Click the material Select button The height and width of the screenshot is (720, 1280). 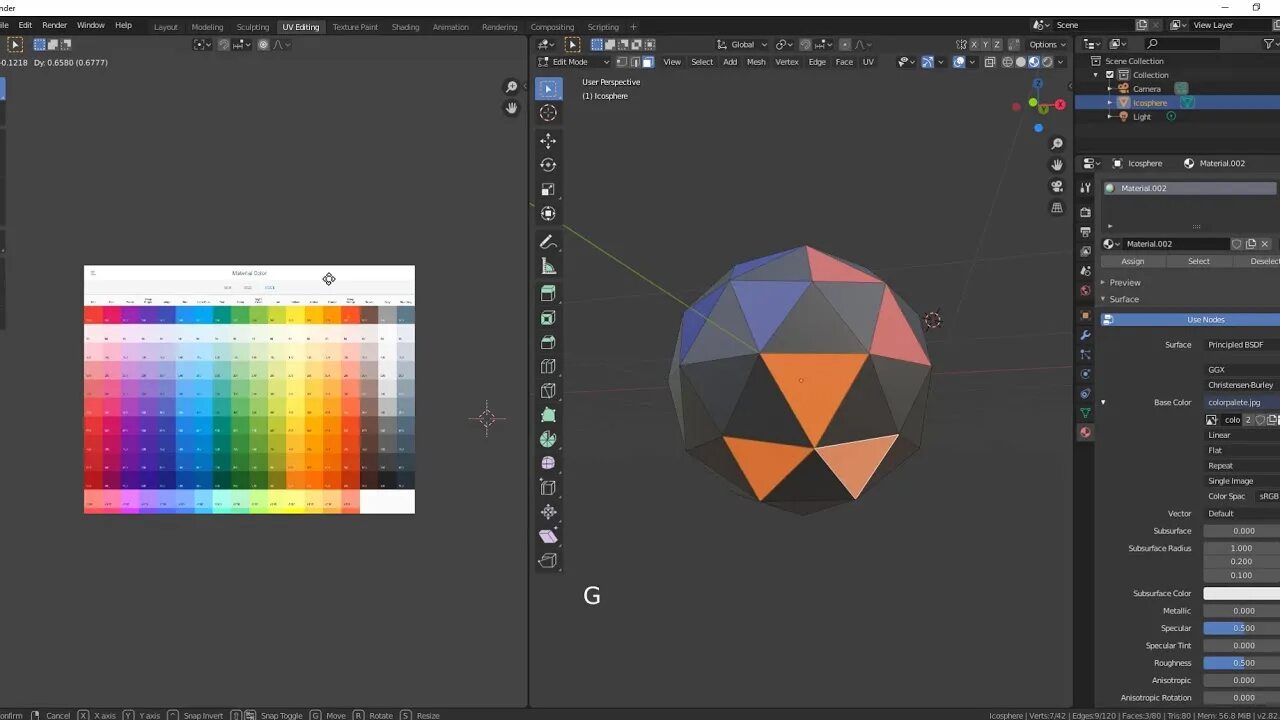click(x=1199, y=261)
